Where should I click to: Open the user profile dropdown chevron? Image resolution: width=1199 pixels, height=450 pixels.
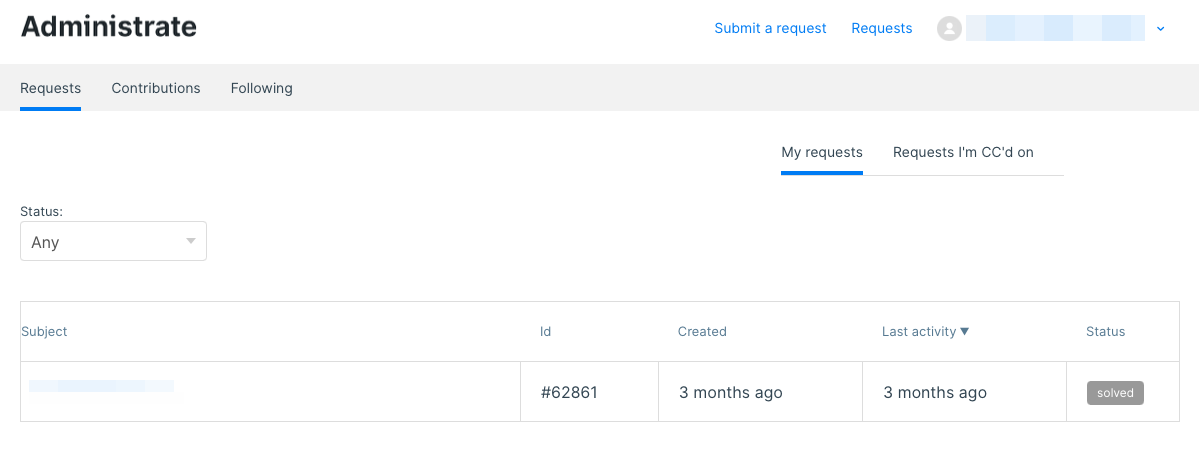[x=1160, y=29]
